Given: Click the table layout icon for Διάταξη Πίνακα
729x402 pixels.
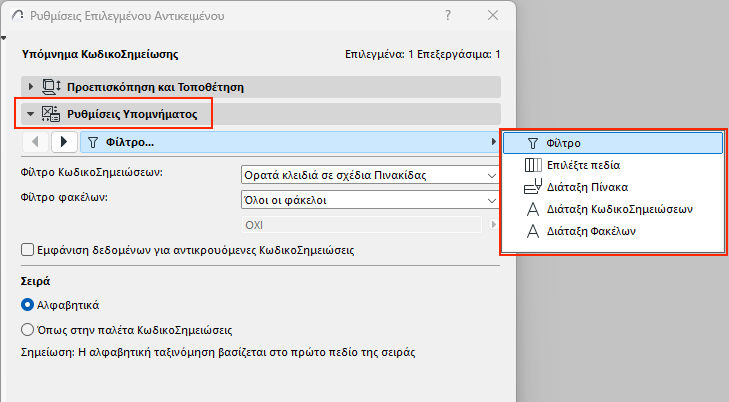Looking at the screenshot, I should tap(533, 186).
